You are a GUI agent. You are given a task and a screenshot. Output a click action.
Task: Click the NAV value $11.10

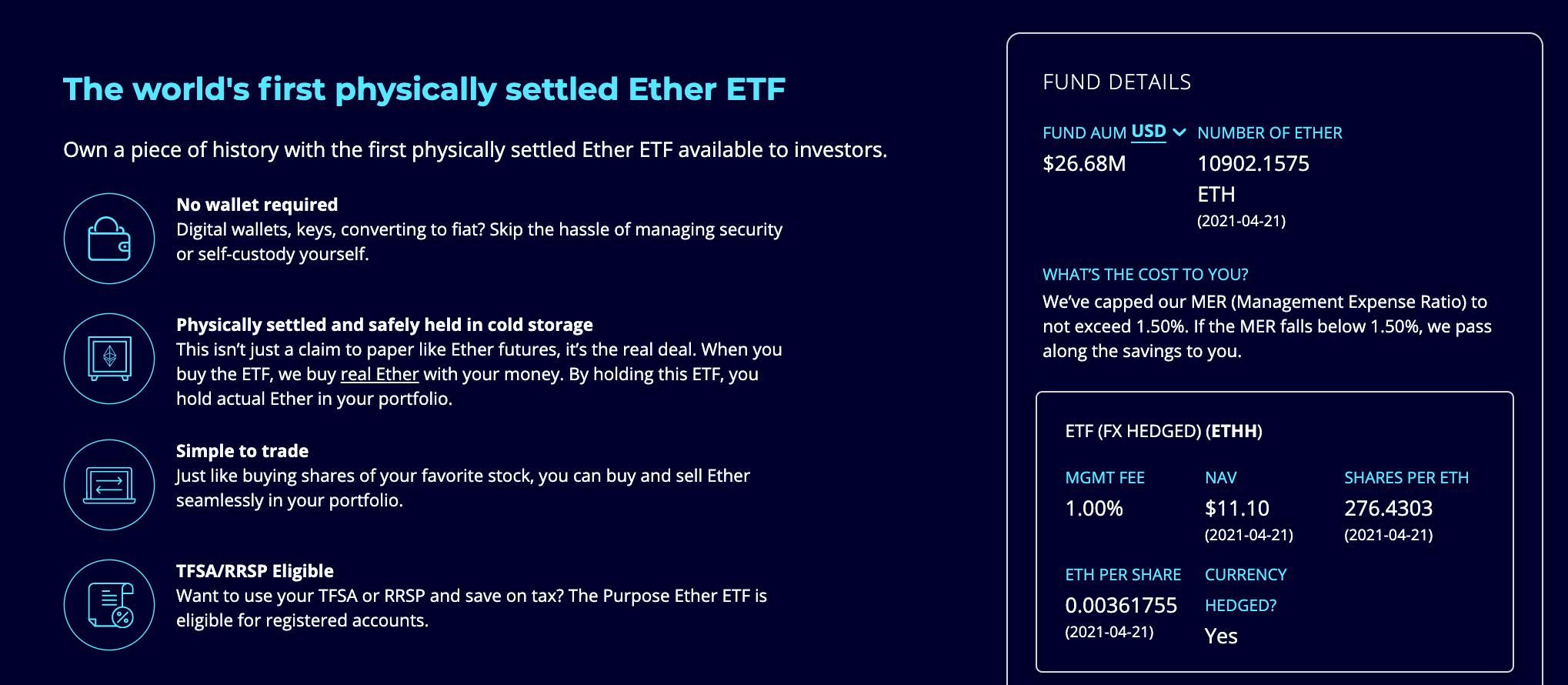click(1237, 508)
